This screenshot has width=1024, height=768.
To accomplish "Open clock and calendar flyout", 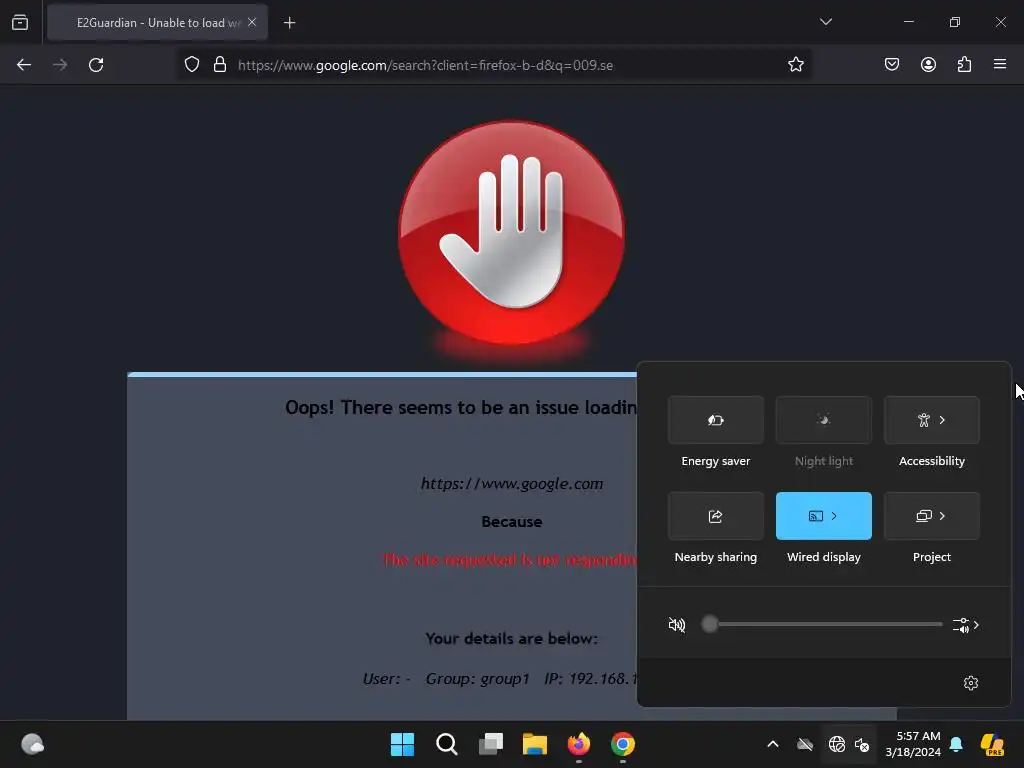I will 912,744.
